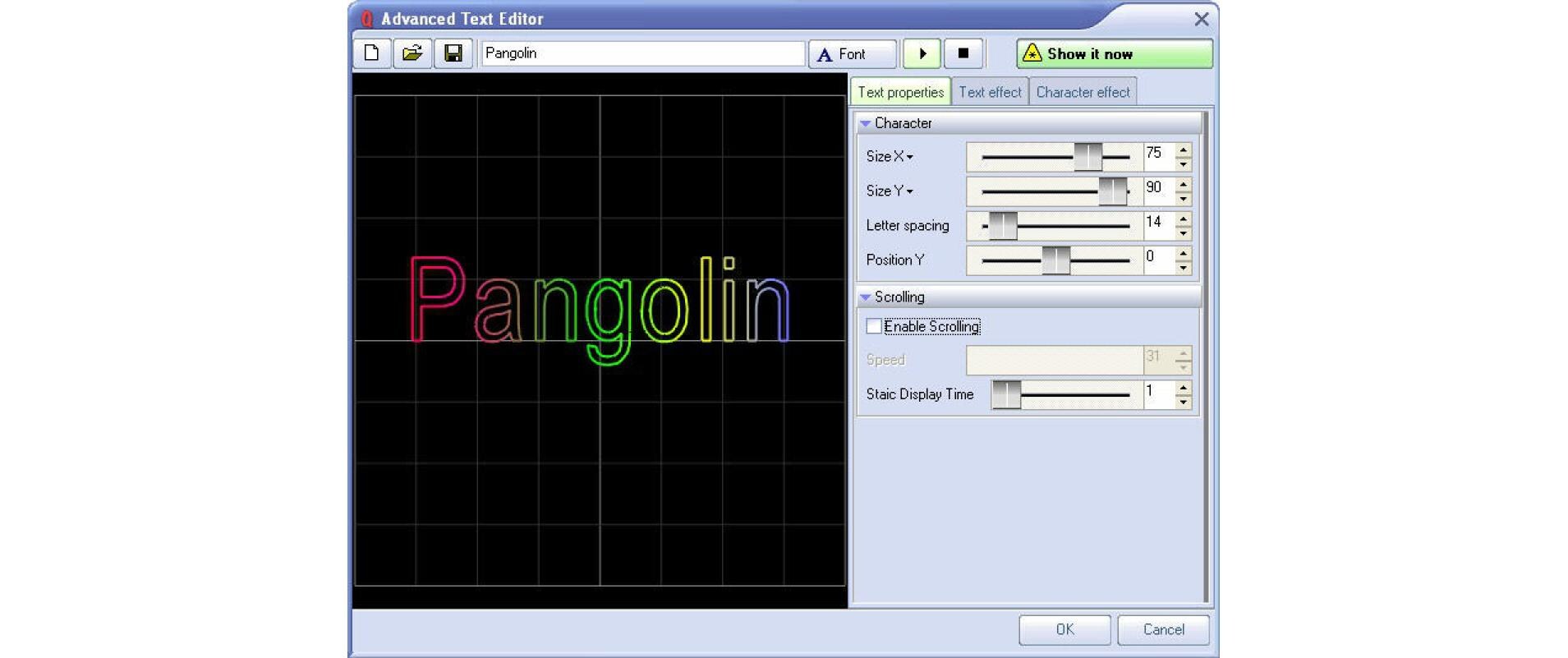Stop playback with the square button
This screenshot has width=1568, height=658.
click(963, 54)
